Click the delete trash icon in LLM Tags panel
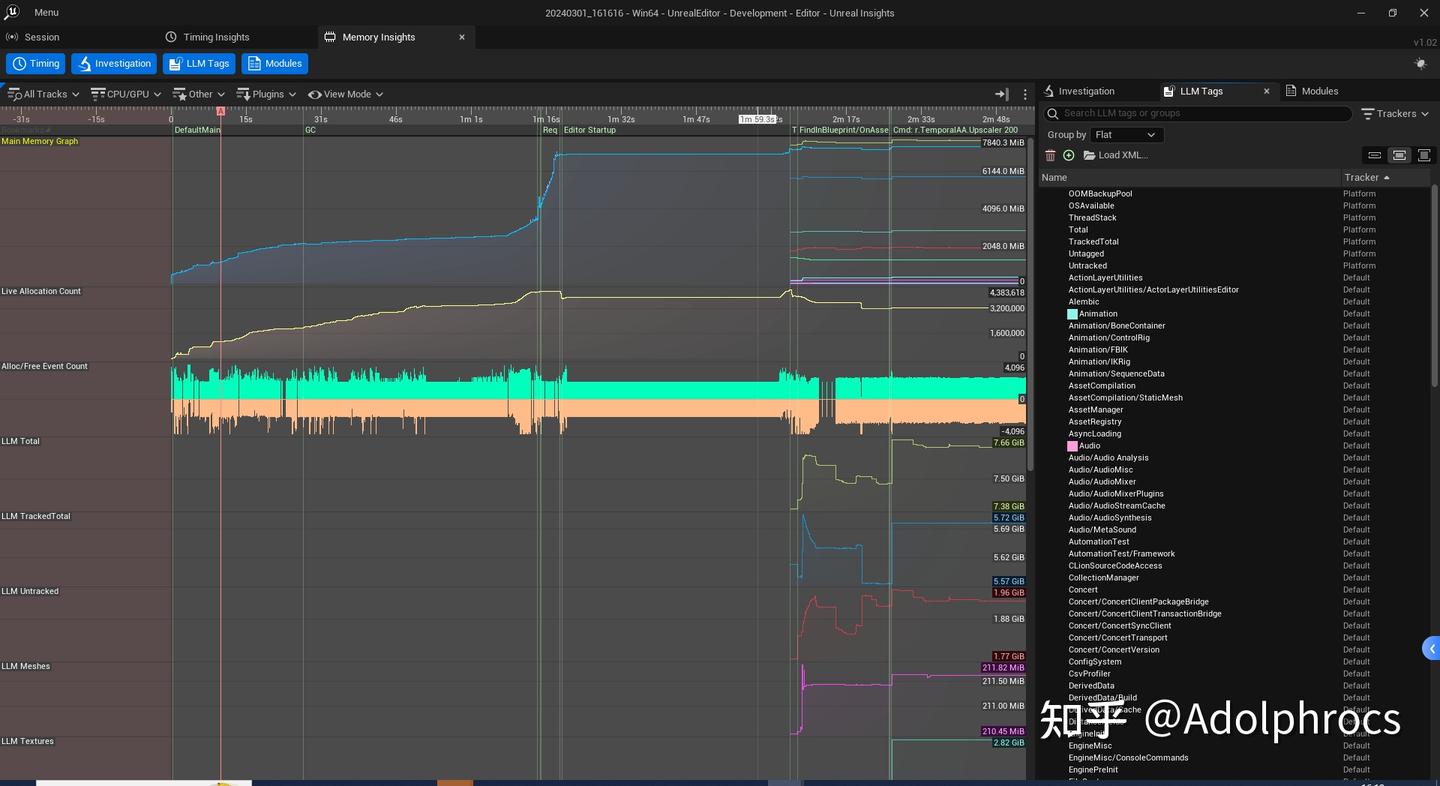Image resolution: width=1440 pixels, height=786 pixels. pyautogui.click(x=1050, y=155)
